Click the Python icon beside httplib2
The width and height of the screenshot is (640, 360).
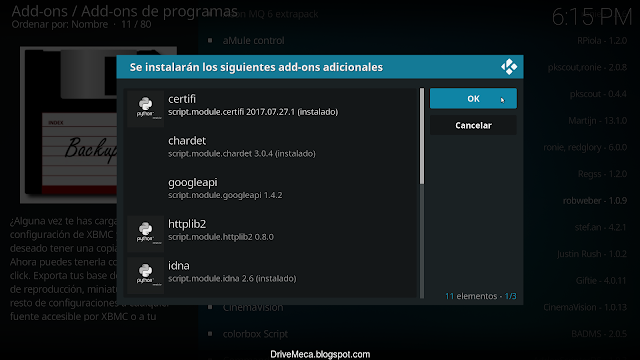click(145, 233)
